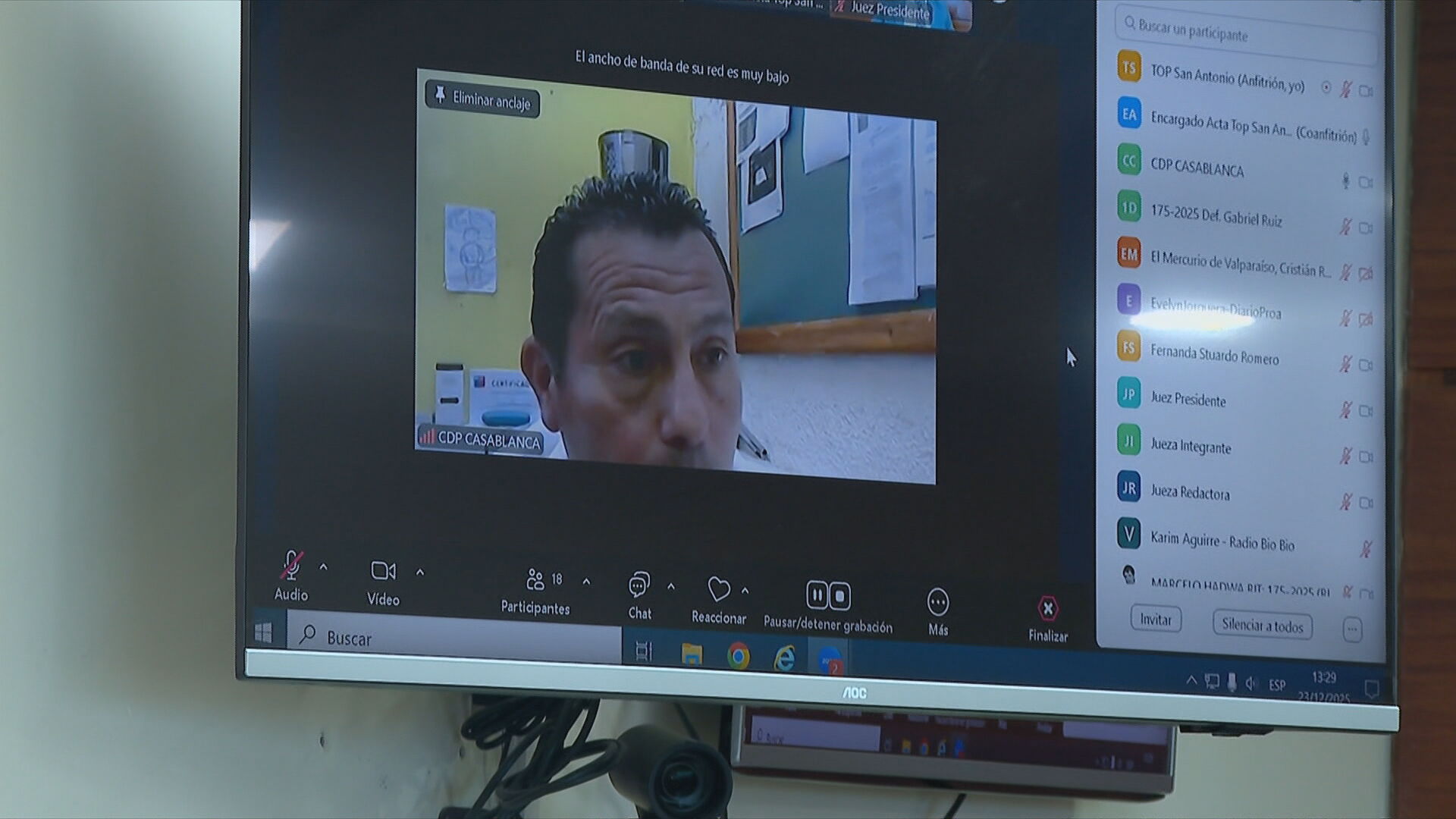Expand the Participantes options arrow

(586, 582)
